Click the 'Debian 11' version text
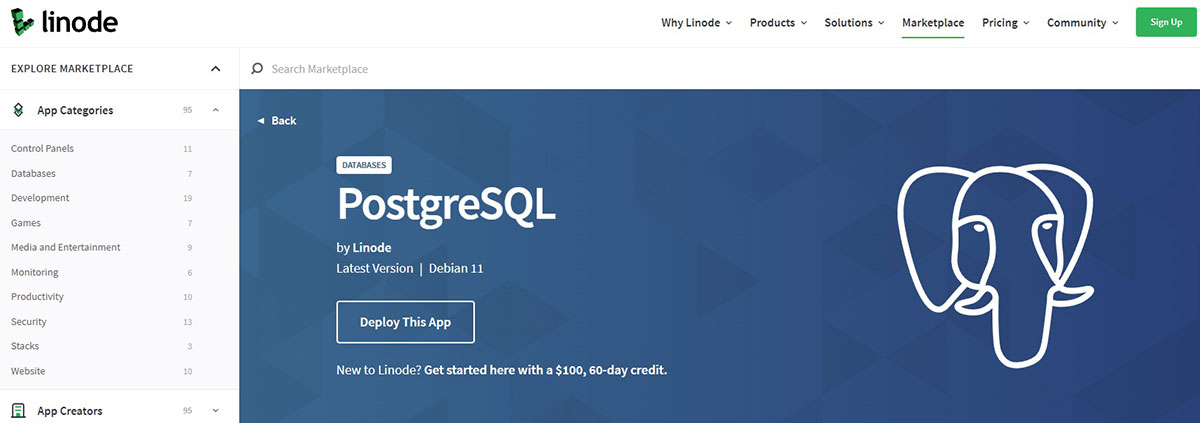 [x=457, y=269]
